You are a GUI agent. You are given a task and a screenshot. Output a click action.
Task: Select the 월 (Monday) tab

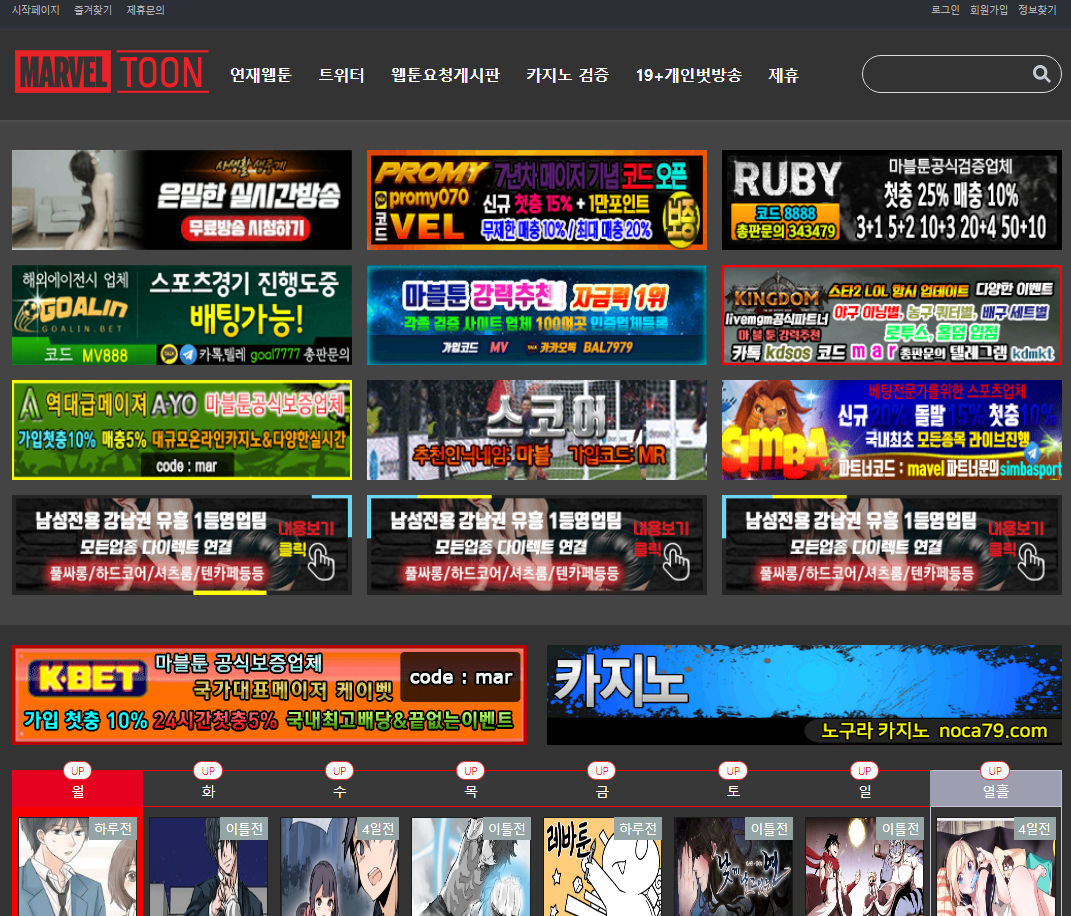pos(78,790)
